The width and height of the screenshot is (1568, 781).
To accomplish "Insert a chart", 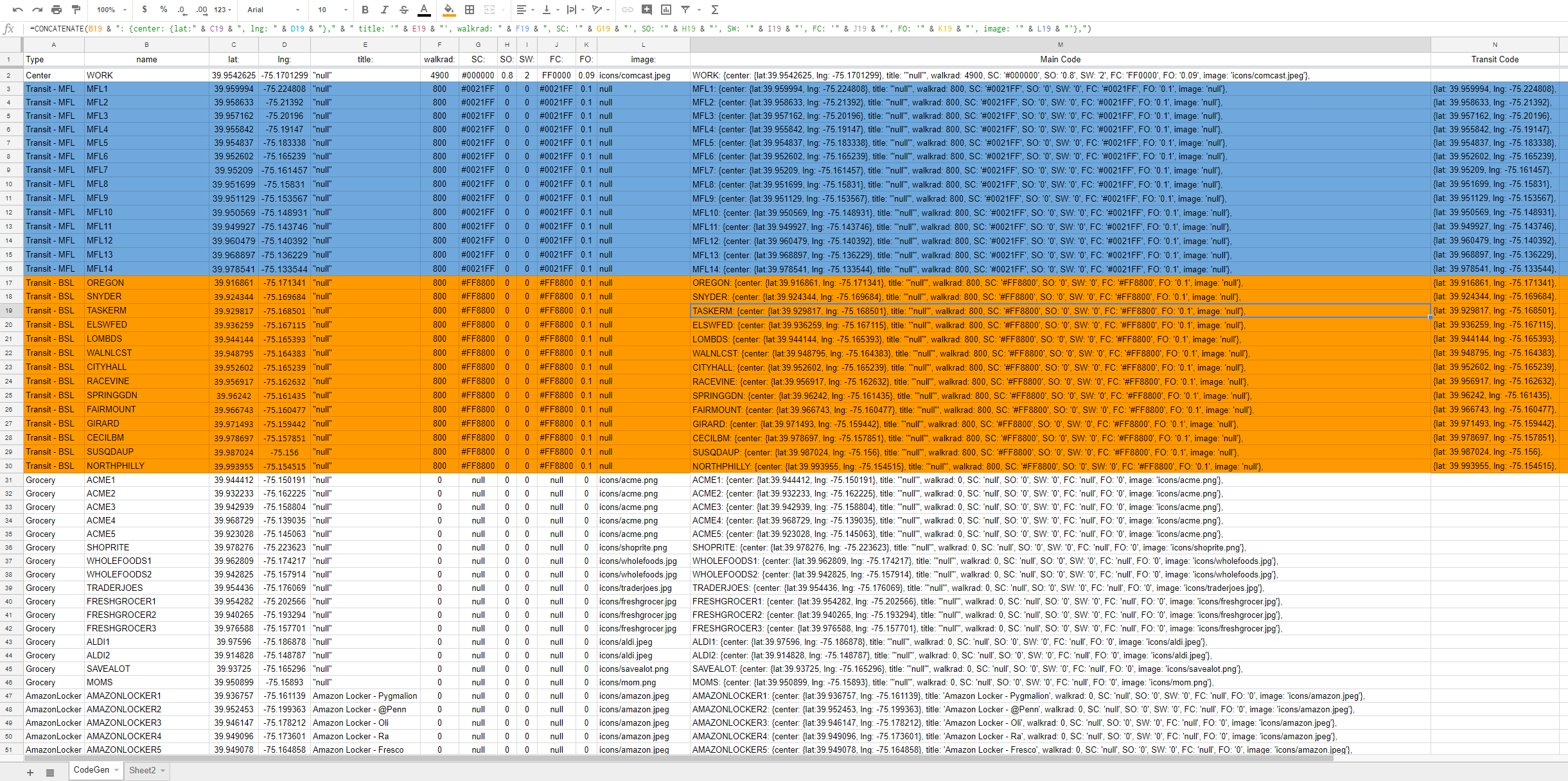I will pos(666,10).
